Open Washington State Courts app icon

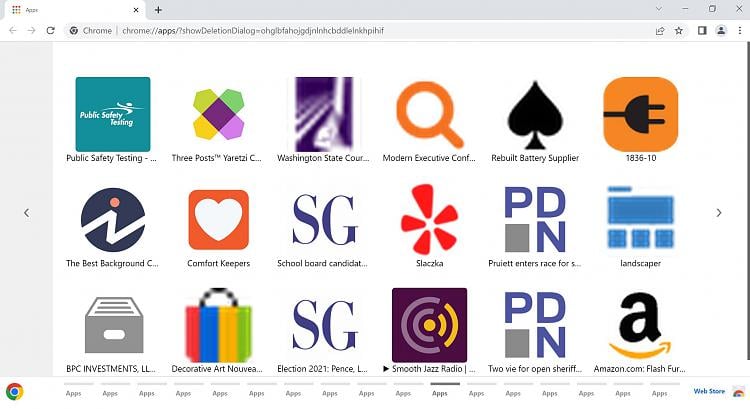pyautogui.click(x=324, y=114)
